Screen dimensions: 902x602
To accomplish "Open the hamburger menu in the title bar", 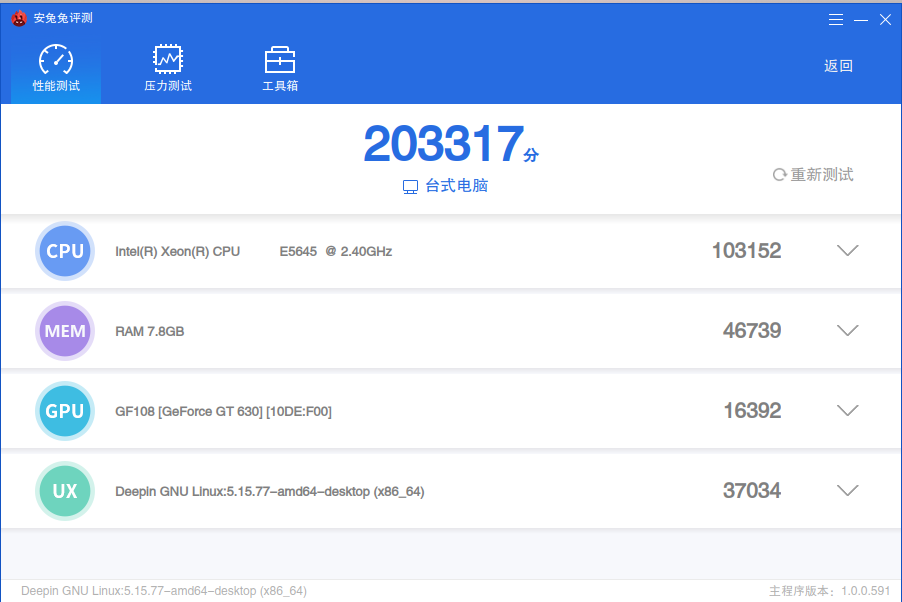I will click(x=836, y=18).
